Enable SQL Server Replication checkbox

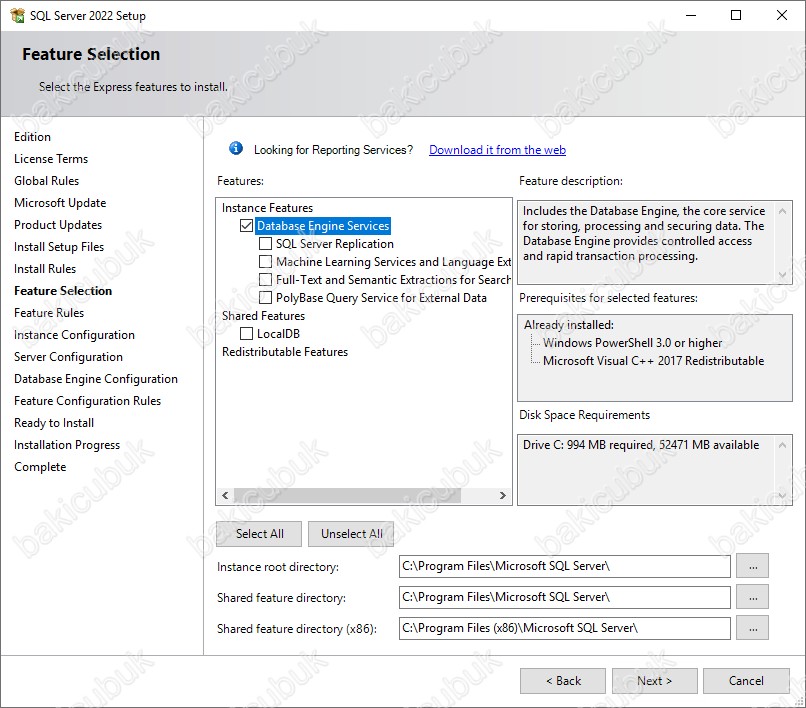click(265, 244)
